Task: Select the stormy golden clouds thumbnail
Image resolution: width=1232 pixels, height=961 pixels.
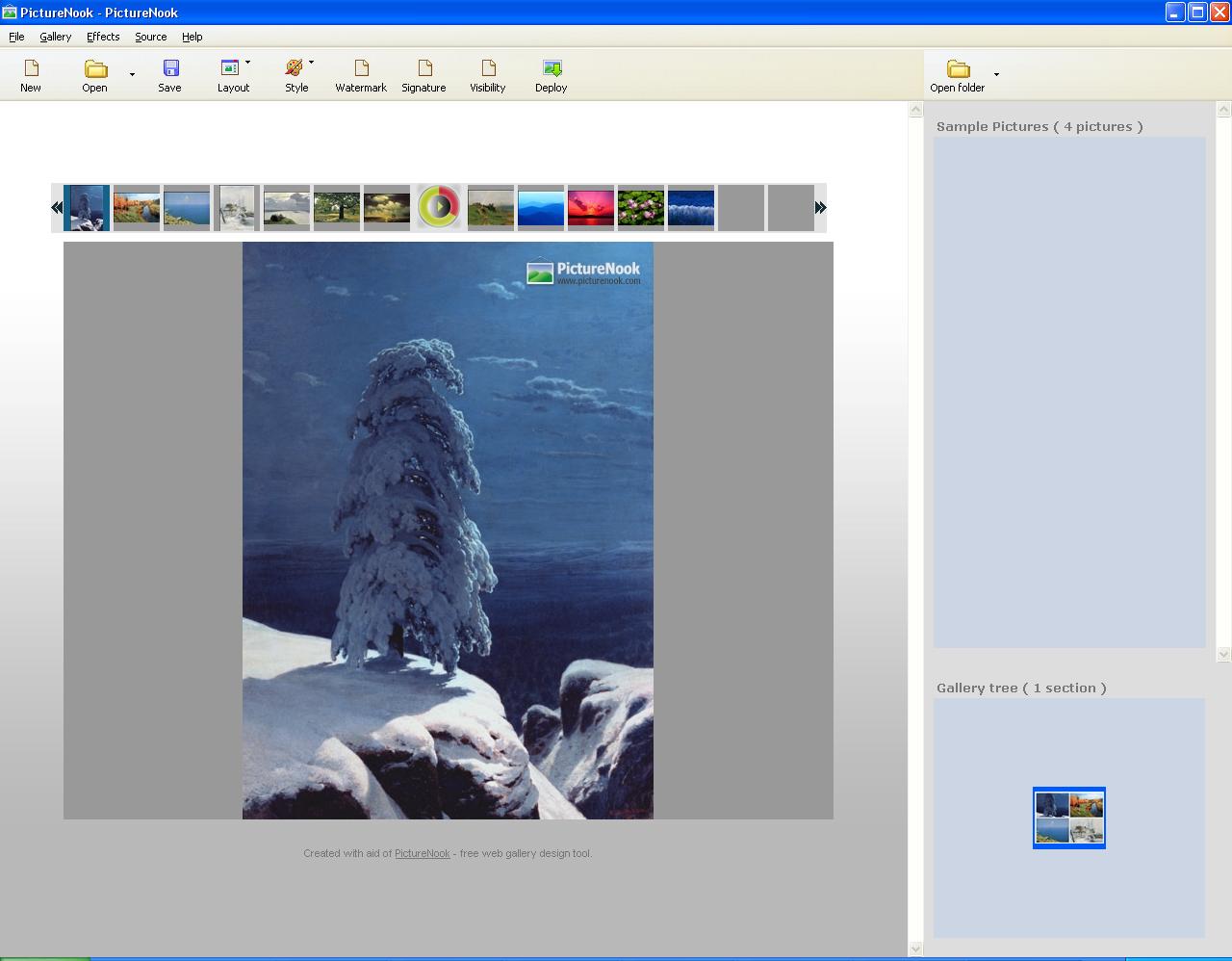Action: (387, 208)
